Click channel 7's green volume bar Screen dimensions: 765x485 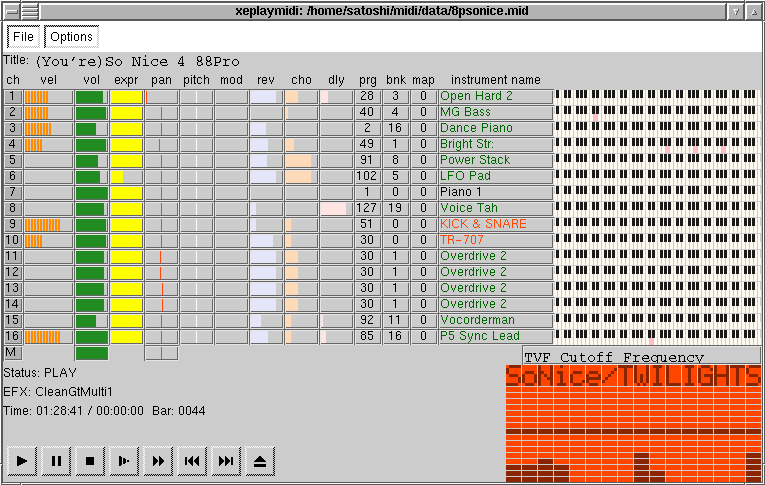(x=91, y=192)
